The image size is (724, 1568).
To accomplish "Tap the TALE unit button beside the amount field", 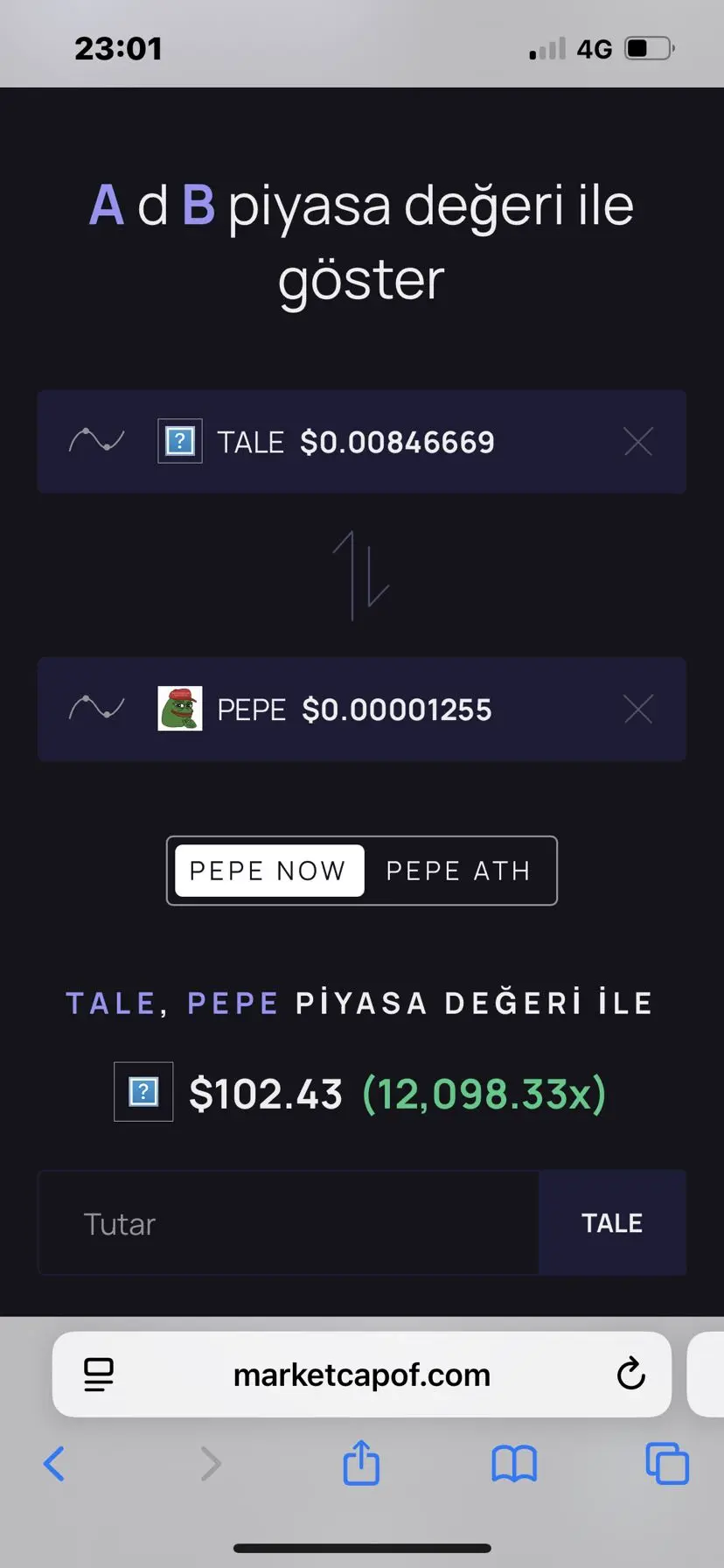I will coord(612,1223).
